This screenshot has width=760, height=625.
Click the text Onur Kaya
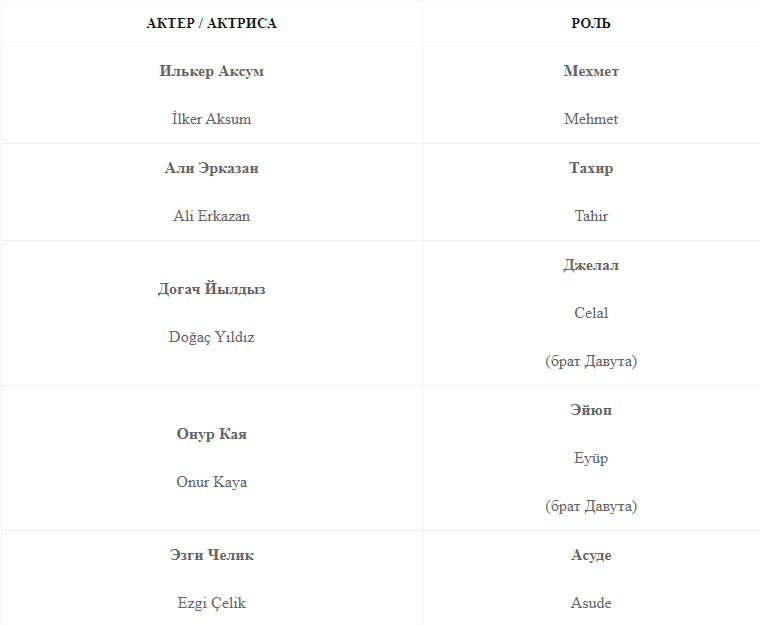211,482
